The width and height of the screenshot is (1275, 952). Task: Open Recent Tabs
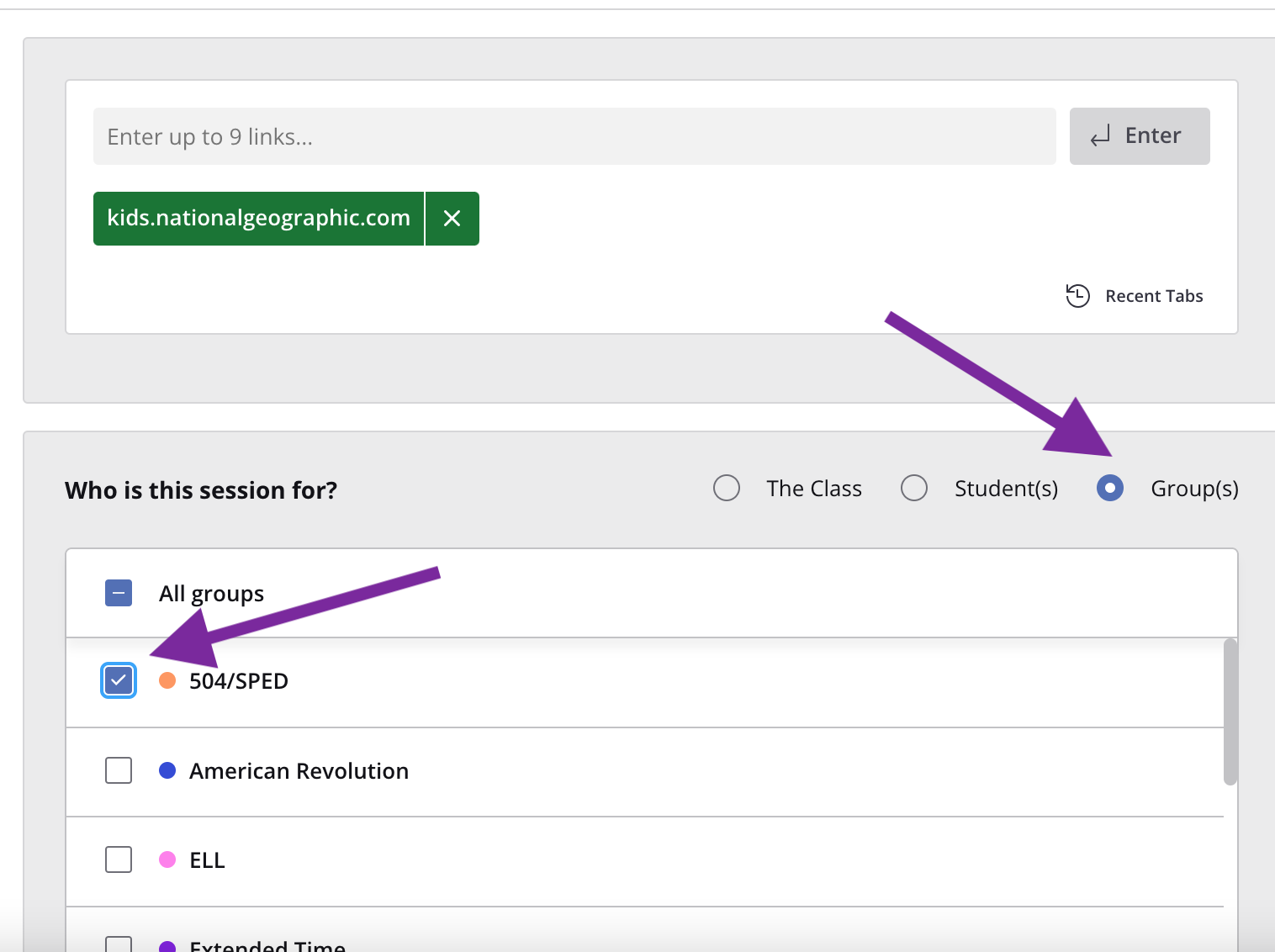tap(1153, 296)
